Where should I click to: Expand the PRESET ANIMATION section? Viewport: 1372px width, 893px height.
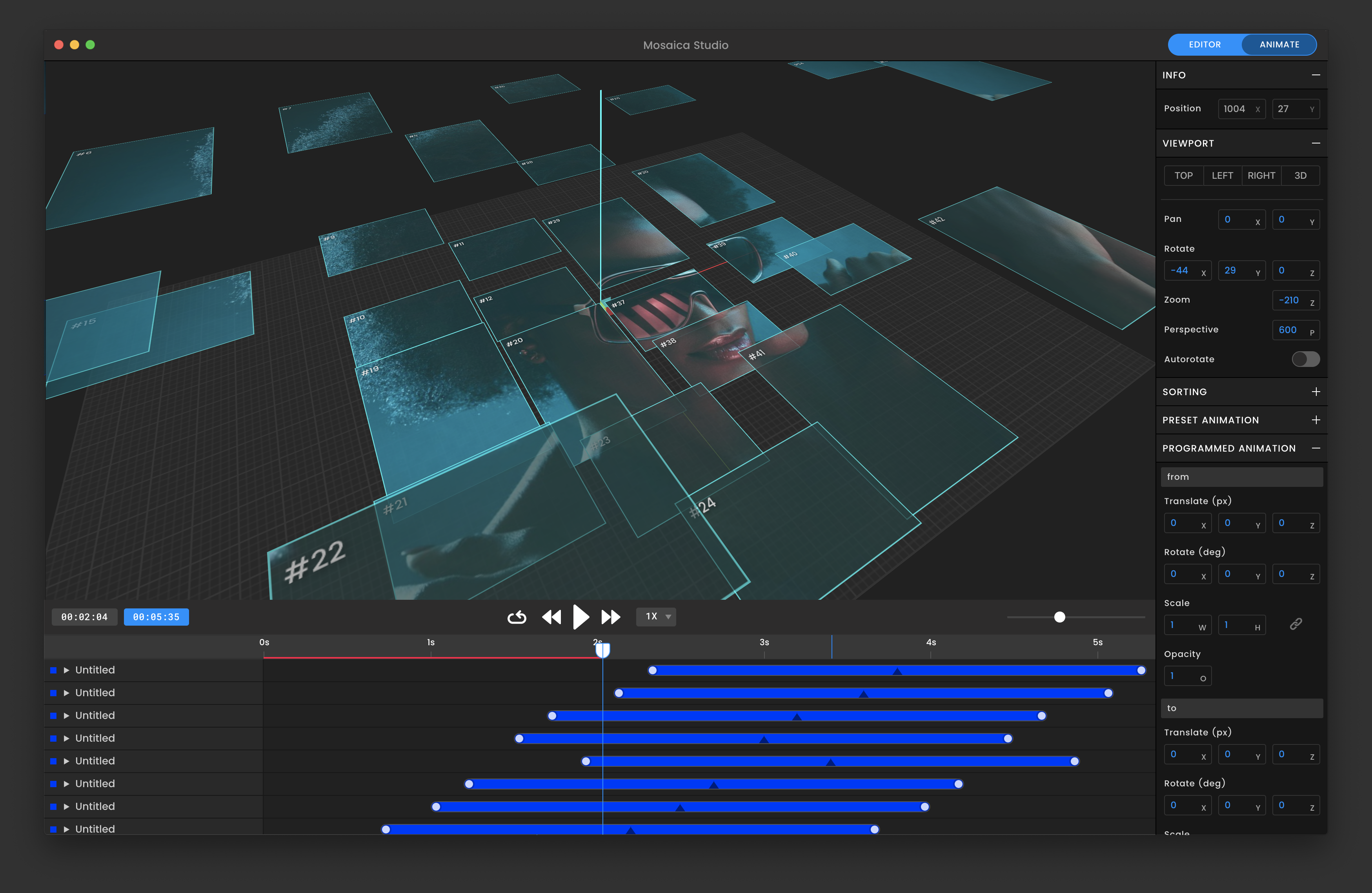pos(1316,420)
